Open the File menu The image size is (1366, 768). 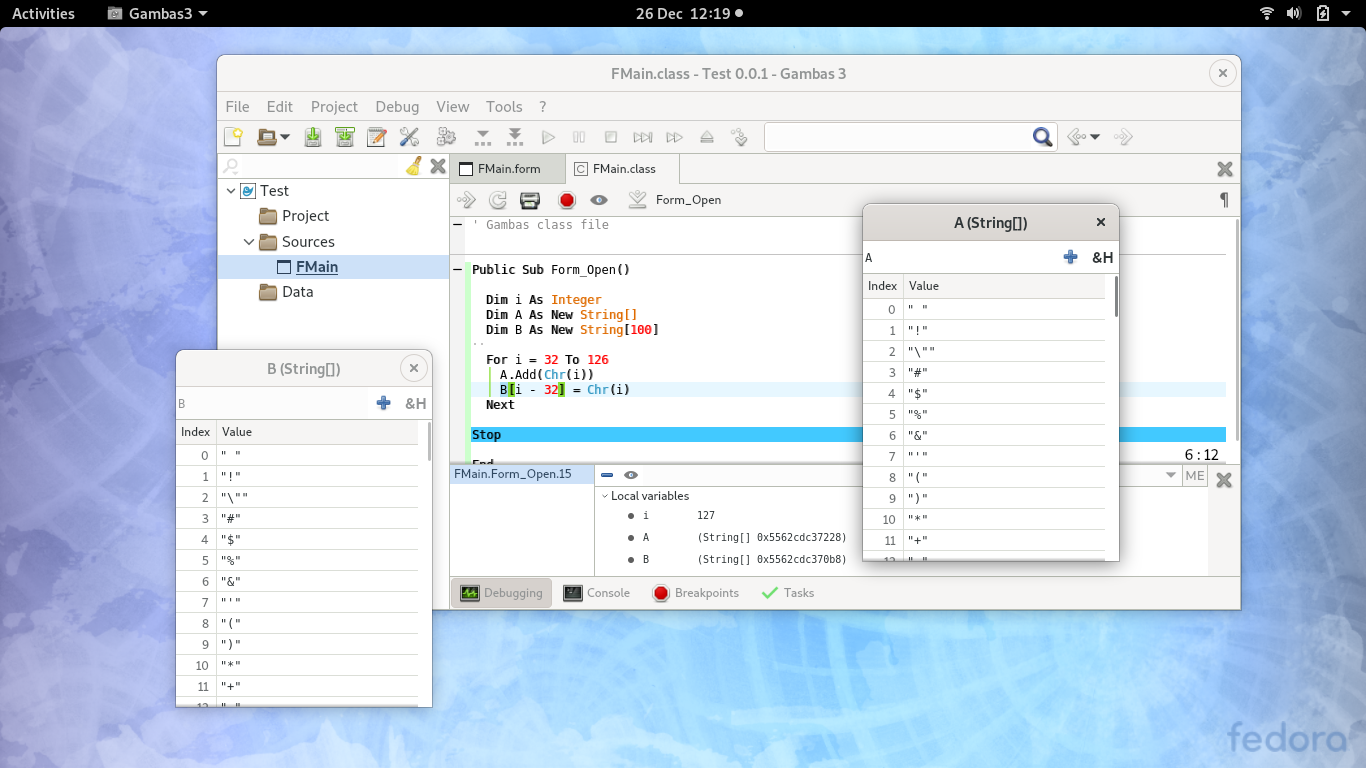pos(237,107)
